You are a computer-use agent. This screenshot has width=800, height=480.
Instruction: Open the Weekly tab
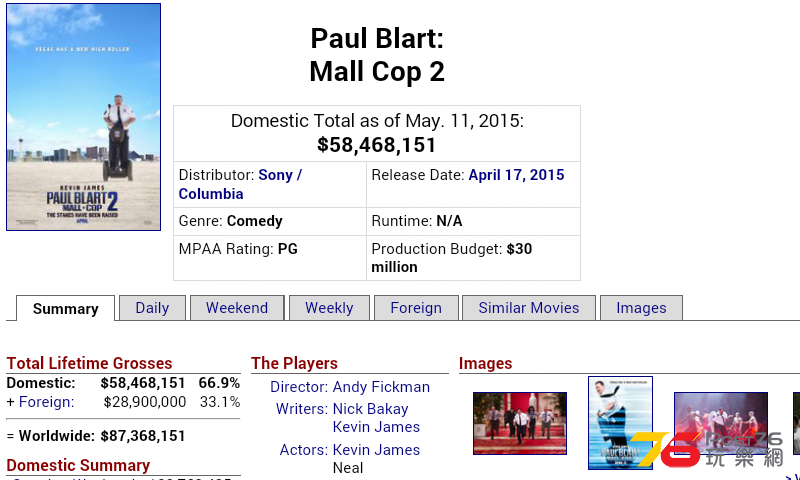329,308
